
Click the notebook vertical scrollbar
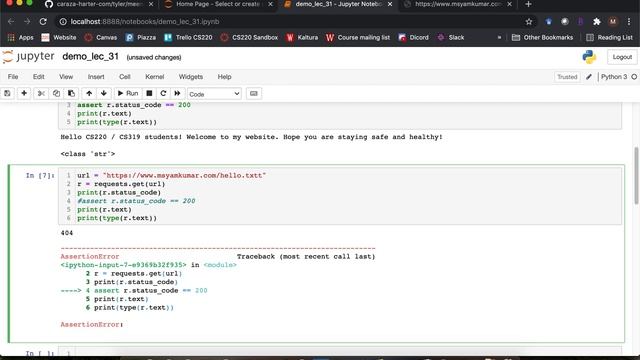636,176
